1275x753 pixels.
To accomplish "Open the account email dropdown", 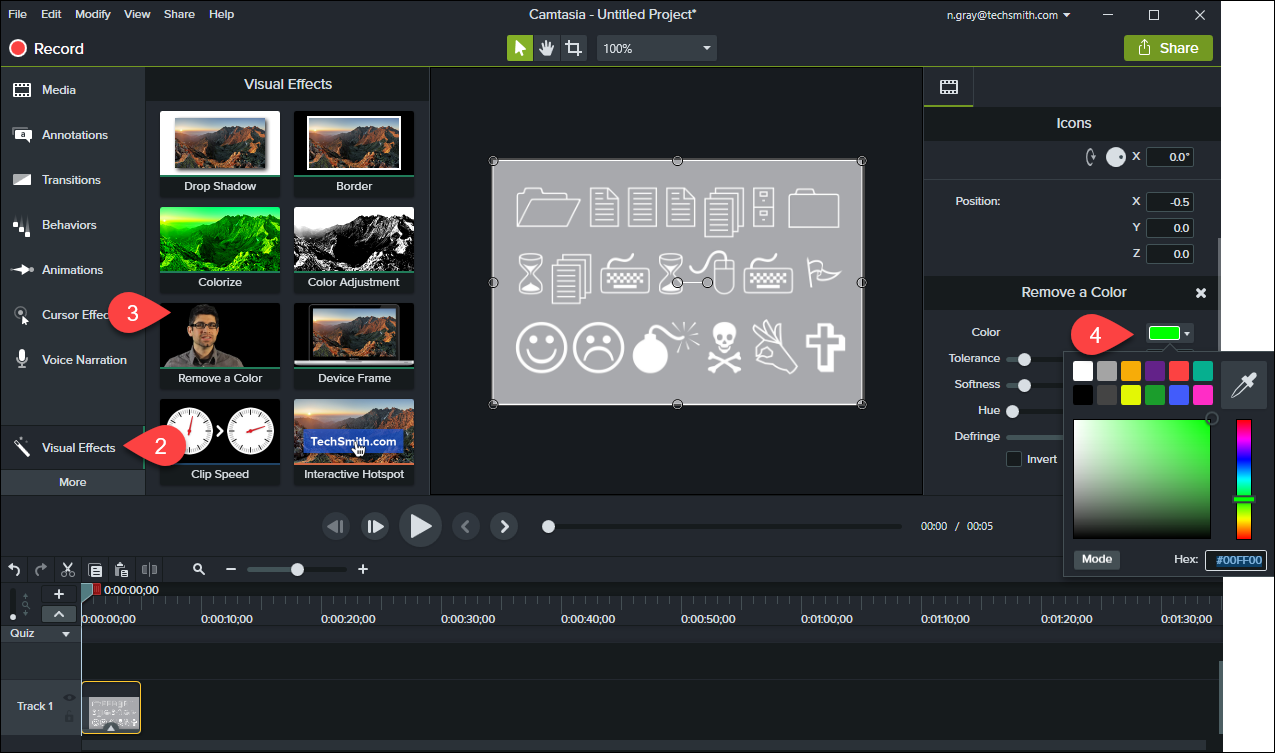I will click(1008, 15).
